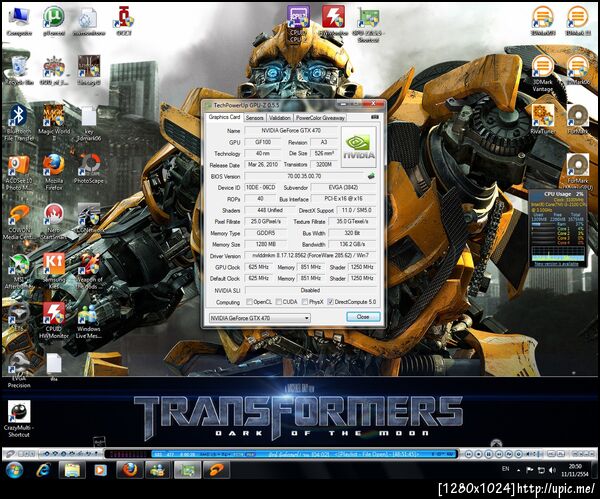Click the BIOS Version field
Viewport: 600px width, 499px height.
[x=304, y=176]
